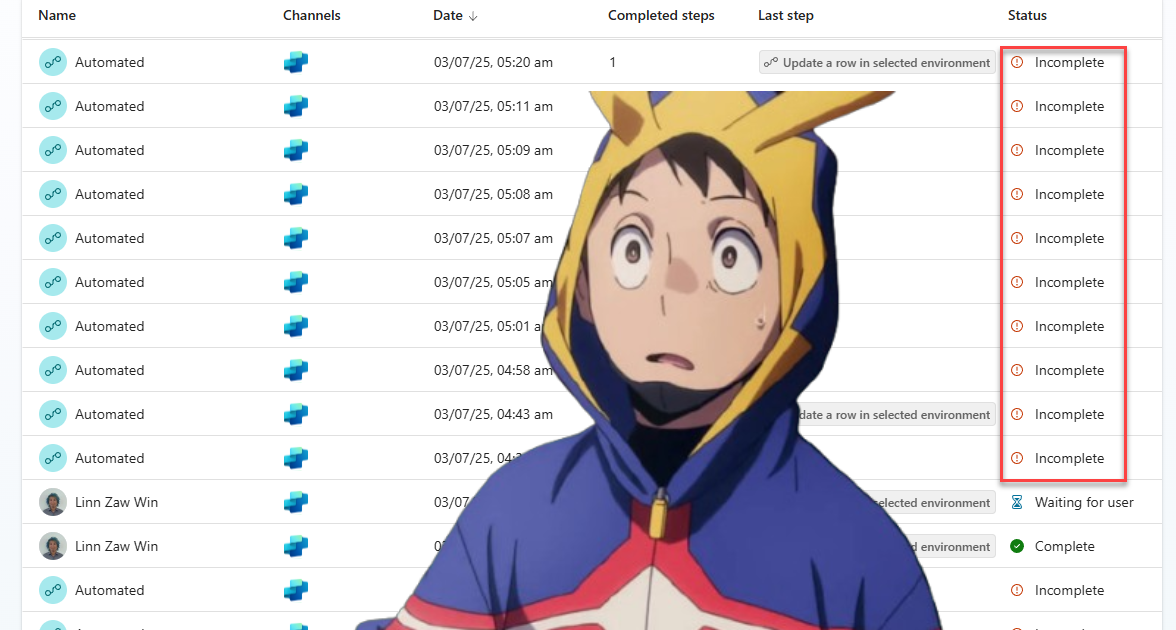1176x630 pixels.
Task: Open Linn Zaw Win's avatar in the Waiting for user row
Action: coord(52,502)
